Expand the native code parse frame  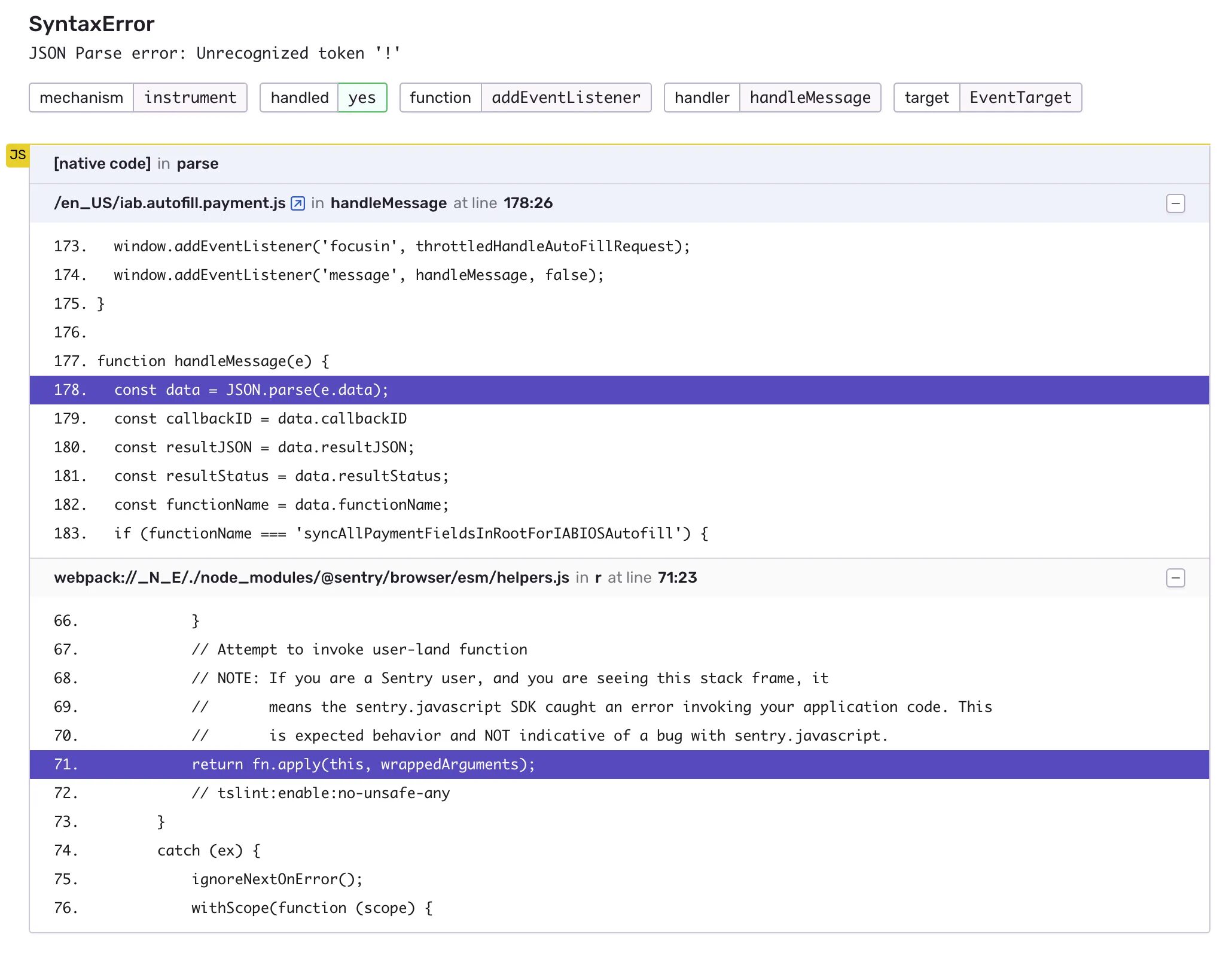136,164
